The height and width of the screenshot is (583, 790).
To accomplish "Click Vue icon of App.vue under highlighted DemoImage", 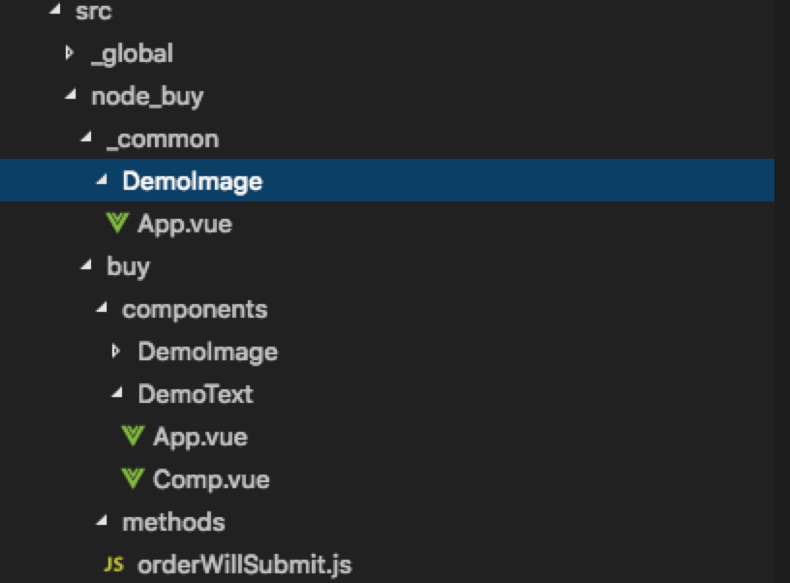I will [117, 223].
